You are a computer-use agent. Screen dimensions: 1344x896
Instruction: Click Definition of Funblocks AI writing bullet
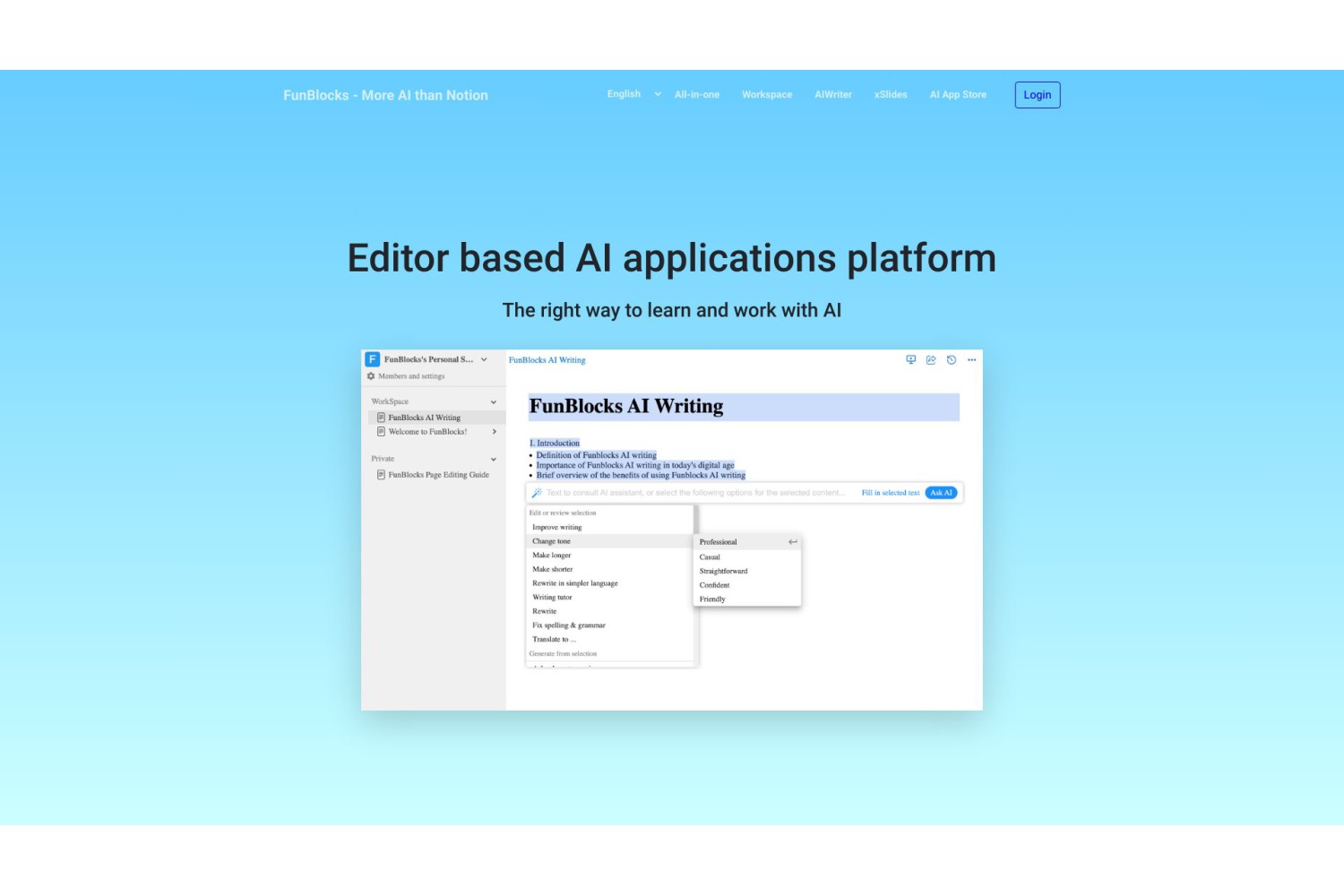click(596, 455)
